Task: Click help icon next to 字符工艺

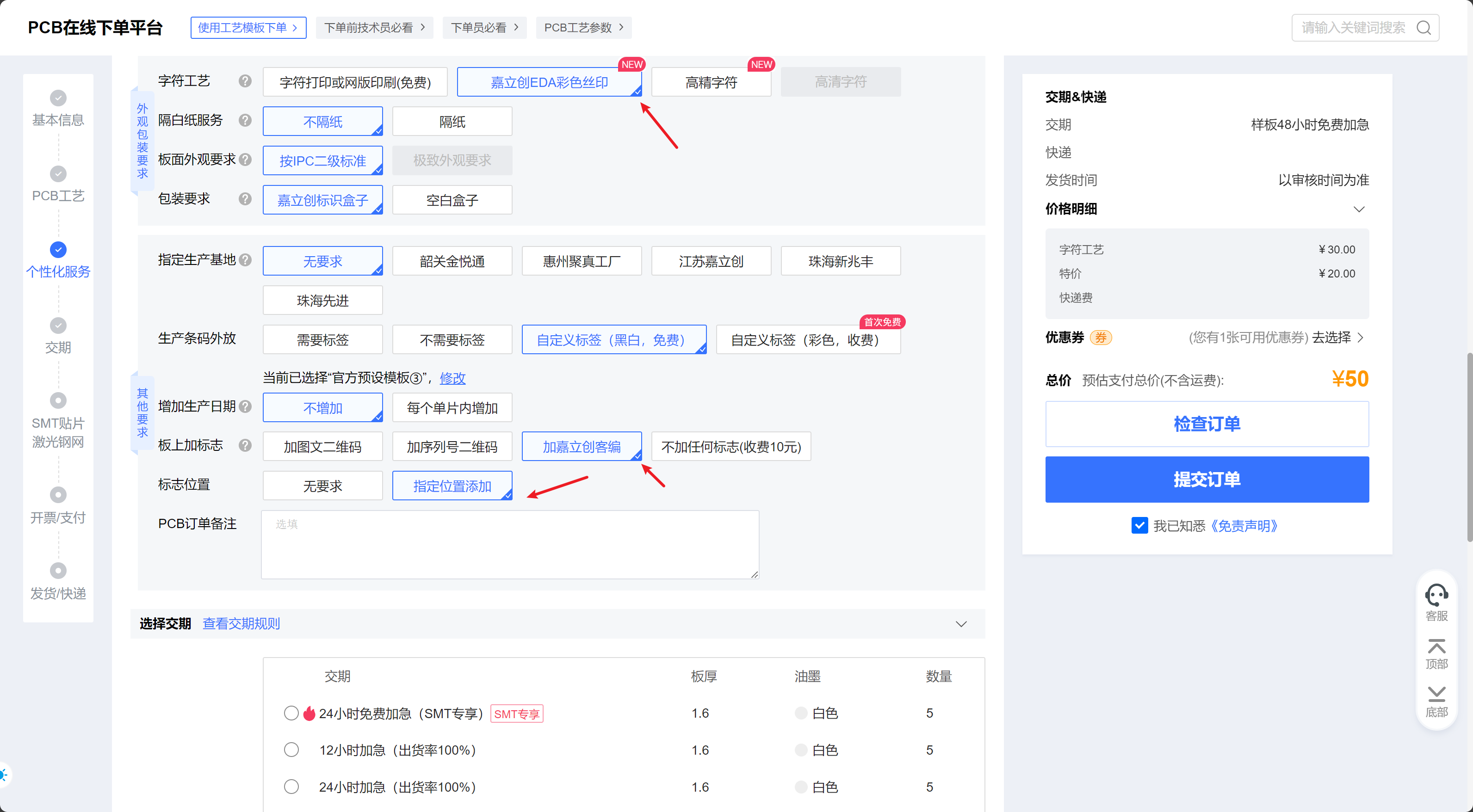Action: tap(245, 81)
